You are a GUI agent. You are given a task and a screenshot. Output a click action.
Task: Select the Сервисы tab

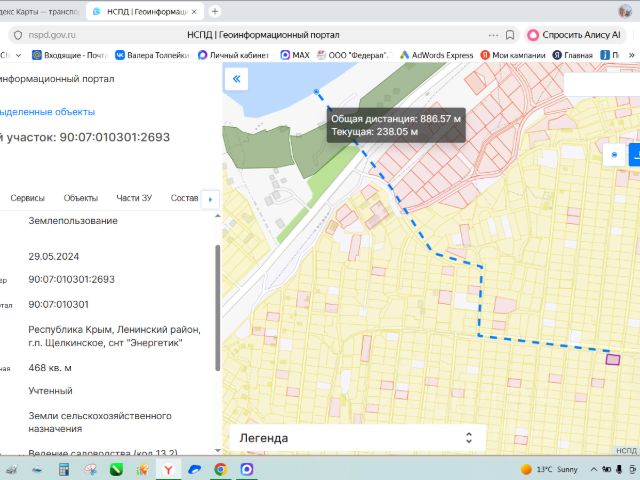tap(27, 198)
